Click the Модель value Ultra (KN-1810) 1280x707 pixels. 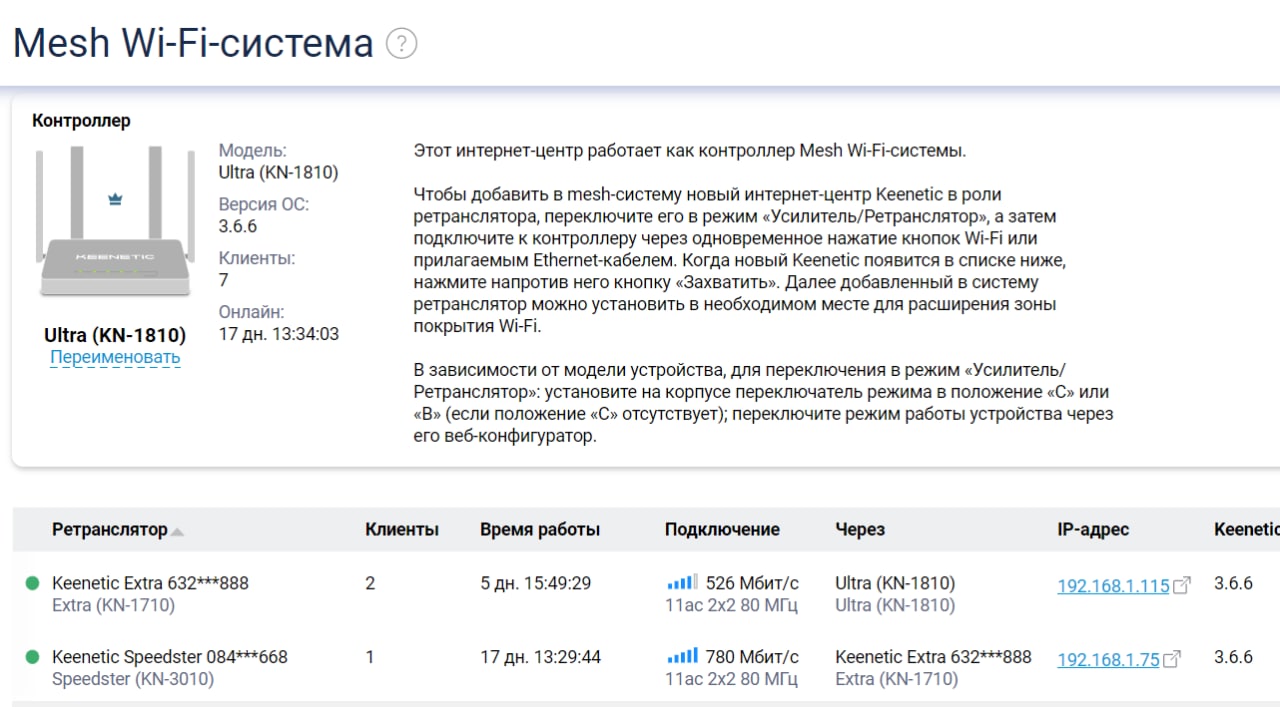tap(279, 172)
